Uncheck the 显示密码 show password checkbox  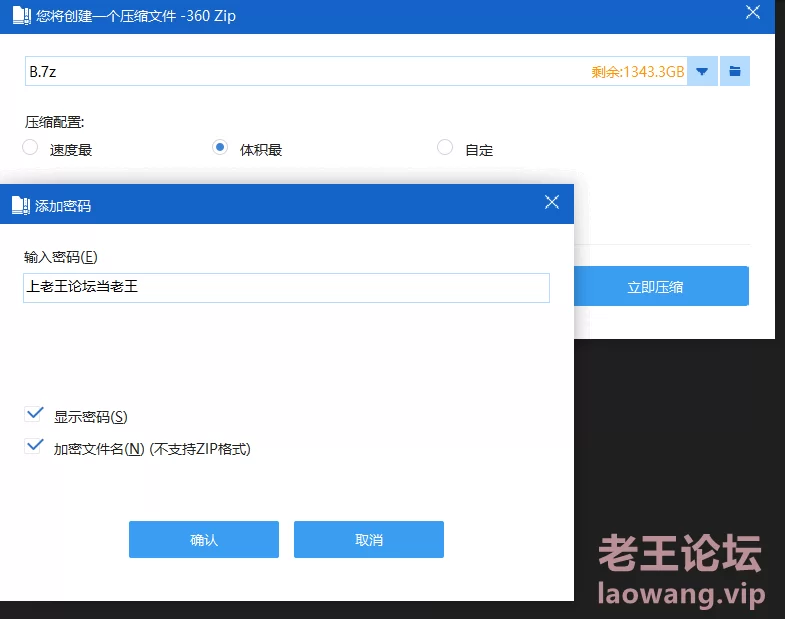click(x=36, y=414)
